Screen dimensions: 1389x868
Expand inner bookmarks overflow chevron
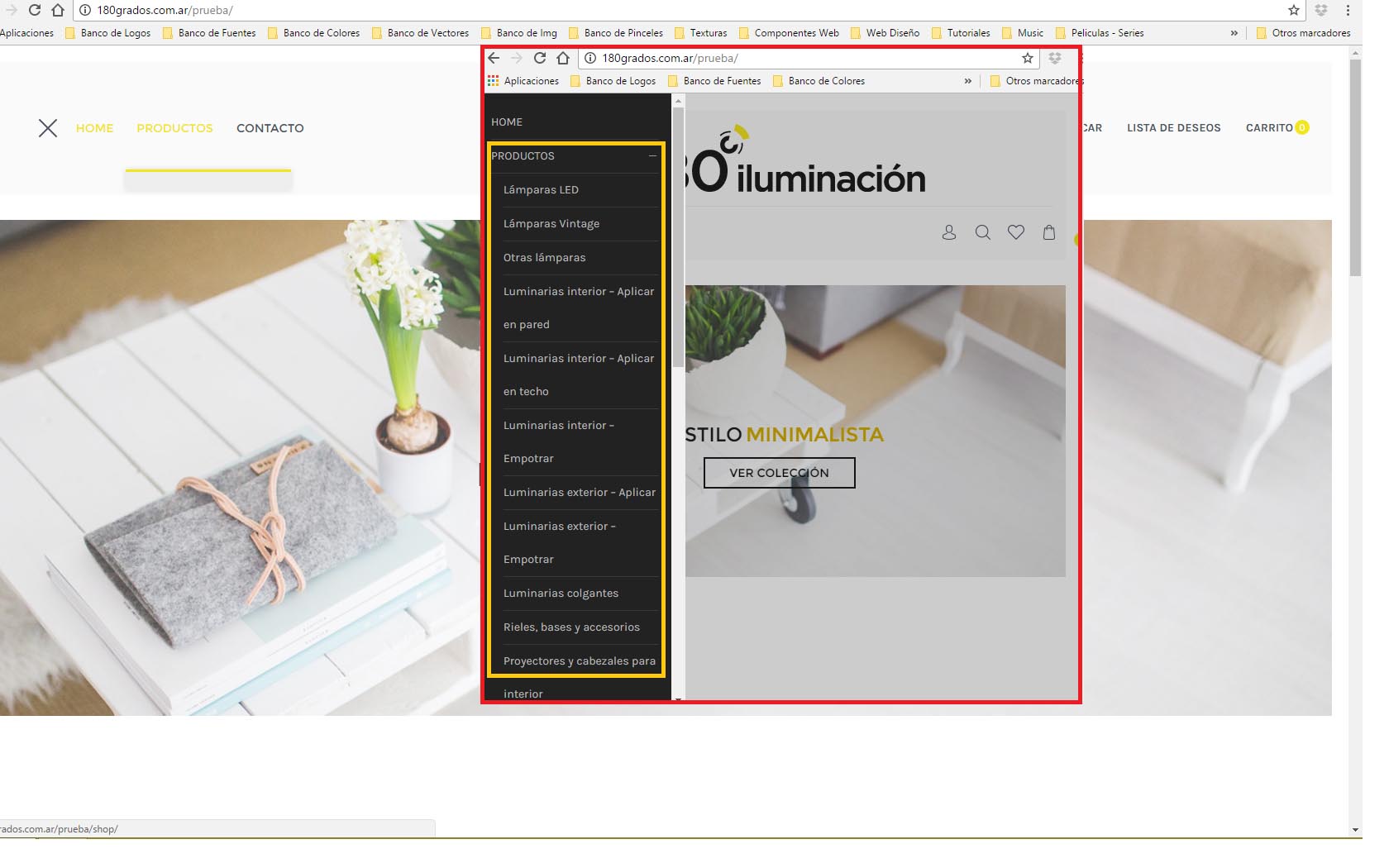point(967,81)
